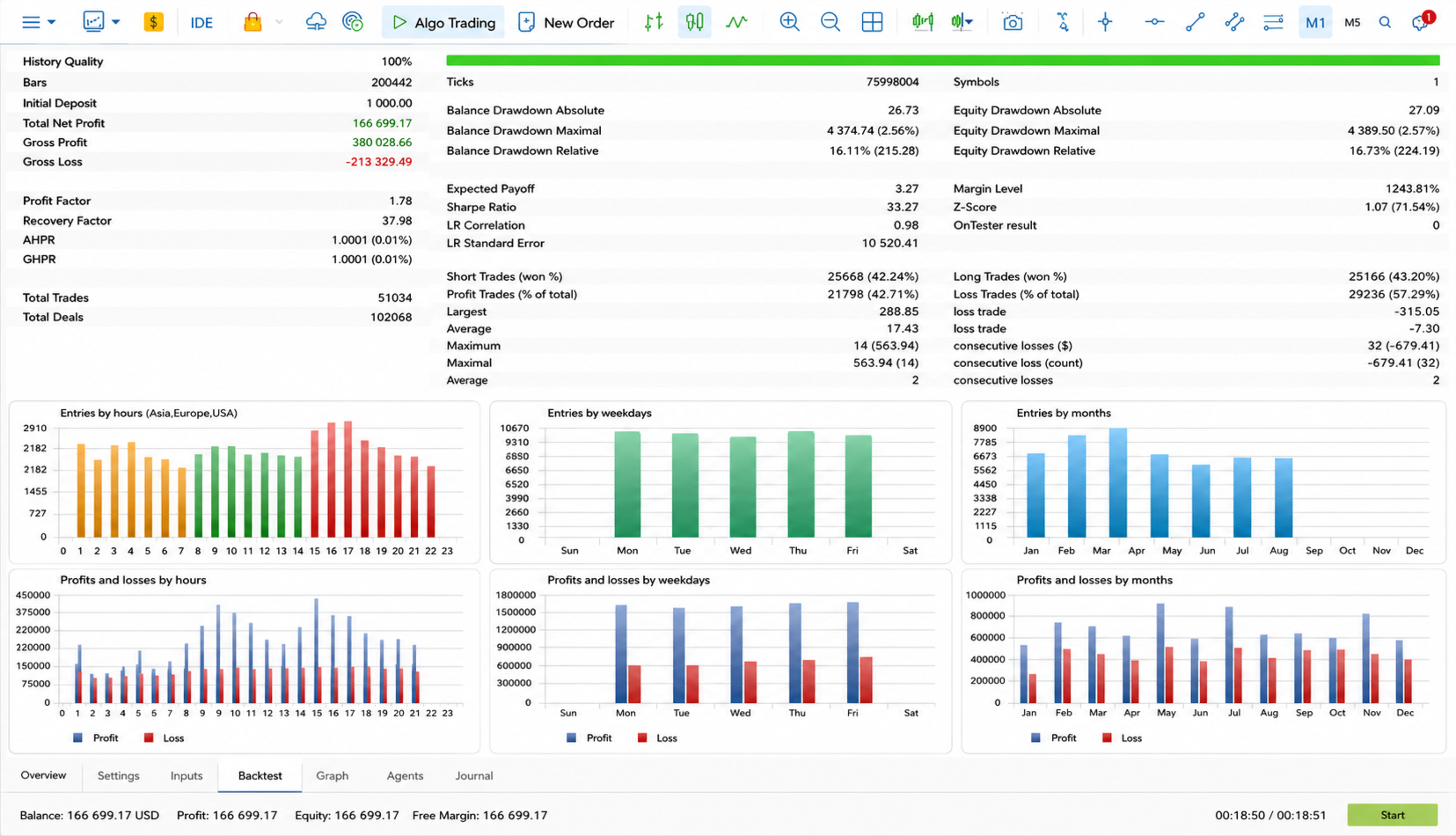
Task: Click the Algo Trading button
Action: pyautogui.click(x=443, y=22)
